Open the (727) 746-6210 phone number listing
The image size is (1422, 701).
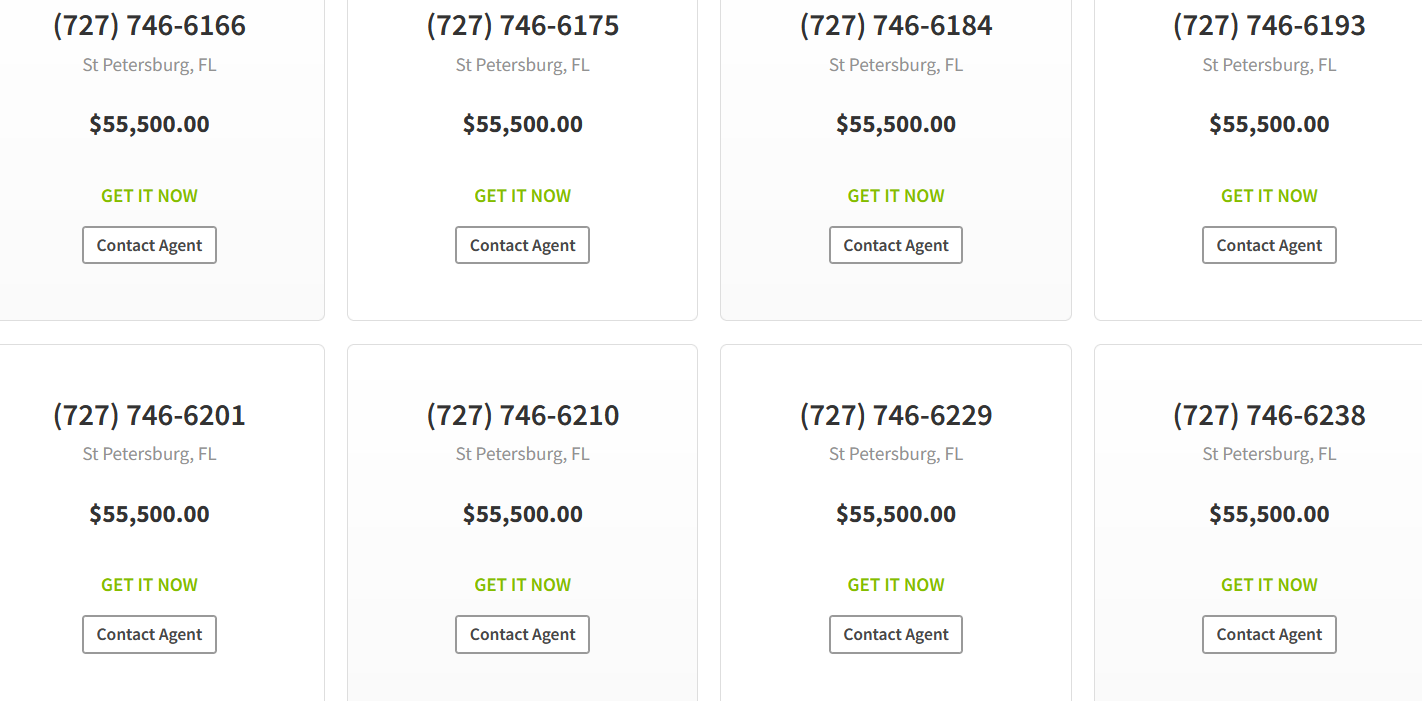[522, 415]
